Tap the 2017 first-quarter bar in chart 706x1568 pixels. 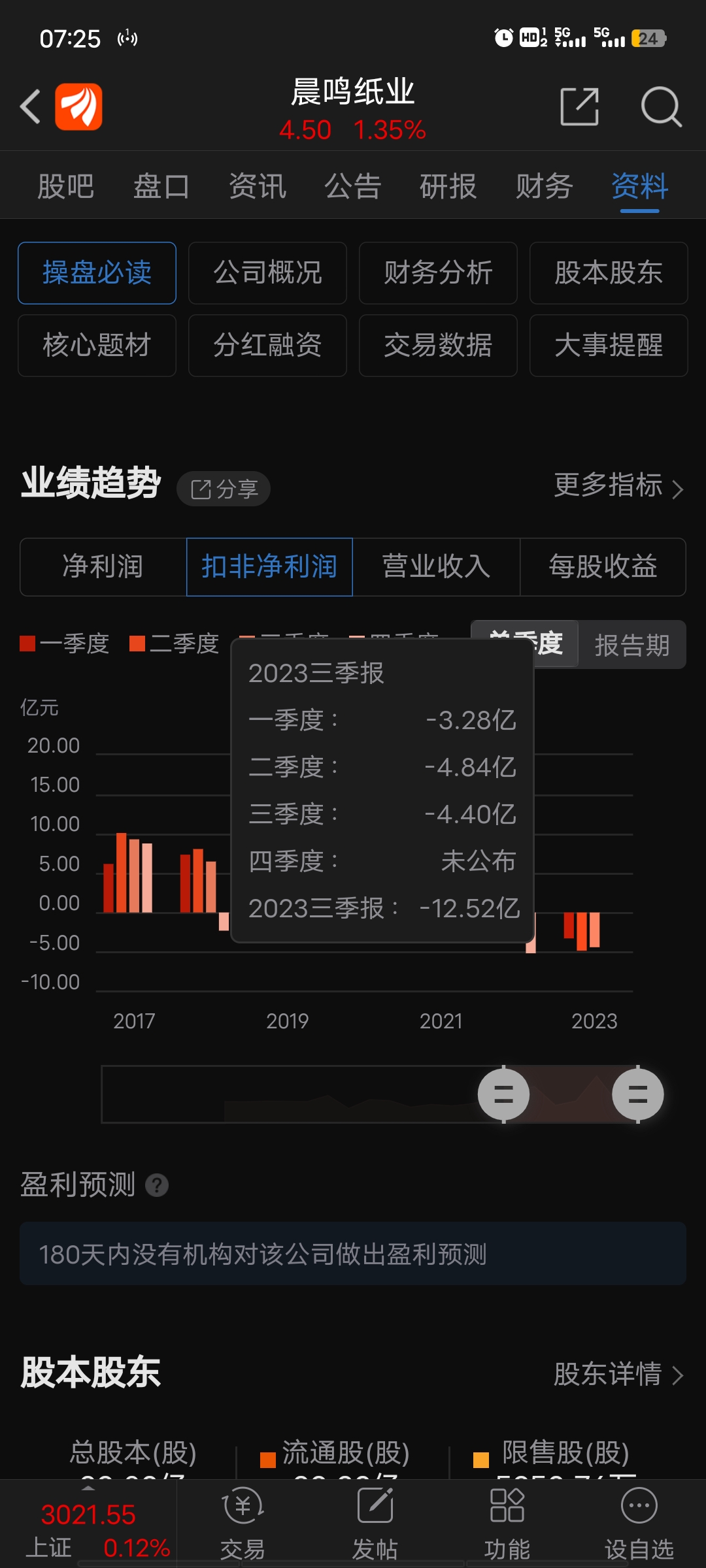pos(109,888)
